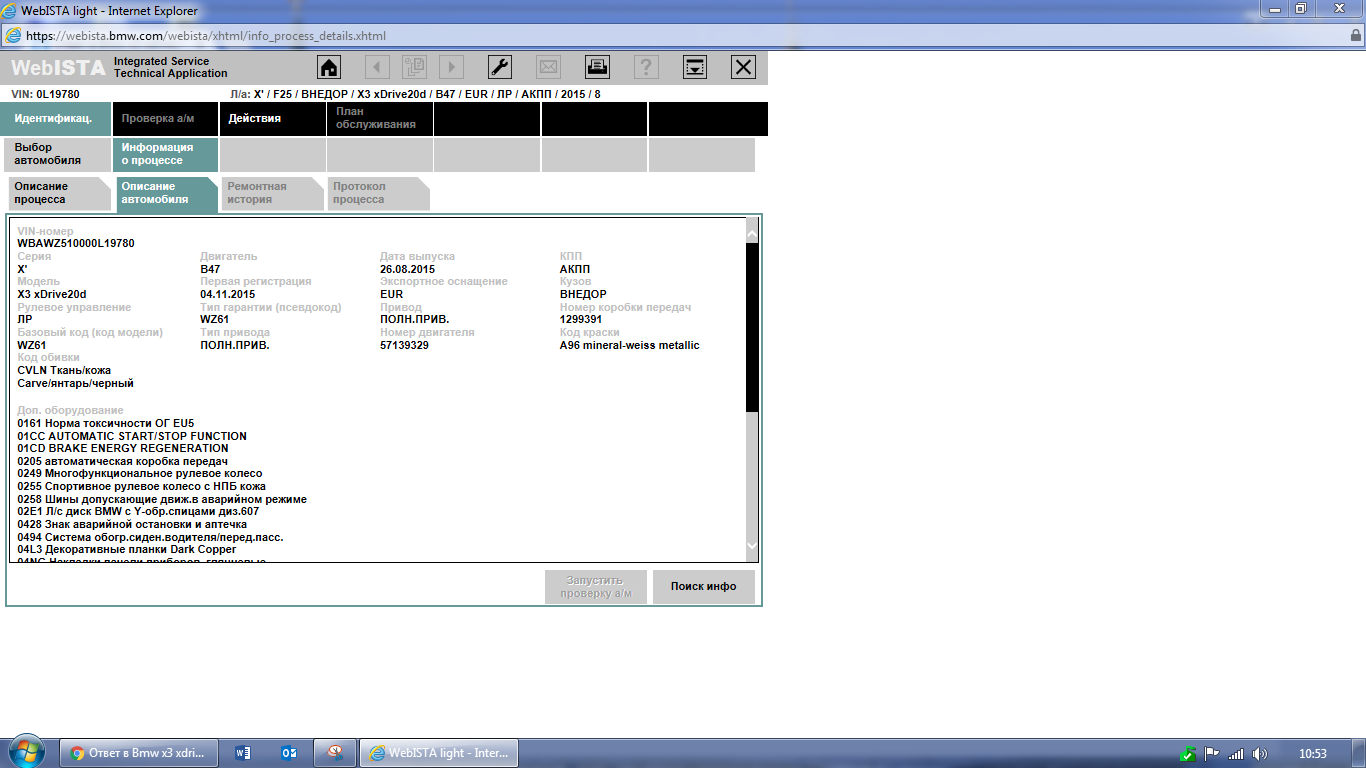The height and width of the screenshot is (768, 1366).
Task: Click option 01CD BRAKE ENERGY REGENERATION
Action: pyautogui.click(x=123, y=448)
